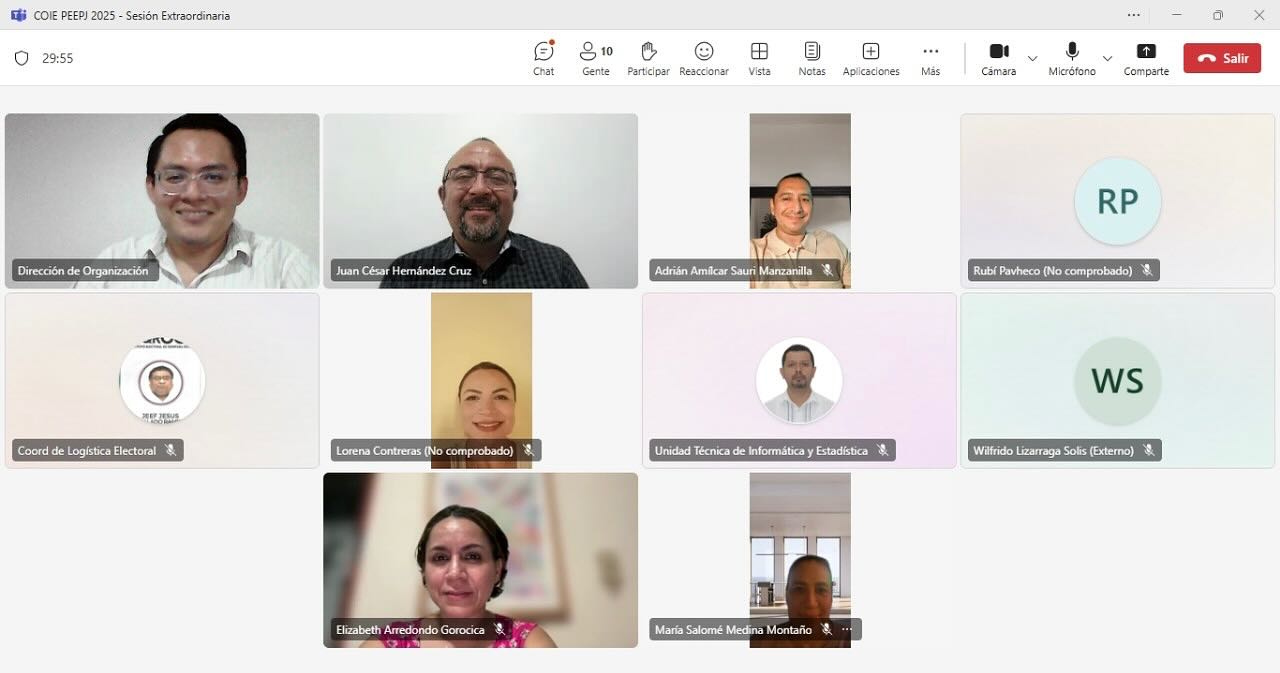Show the Gente participants list
Screen dimensions: 1280x673
pyautogui.click(x=595, y=58)
